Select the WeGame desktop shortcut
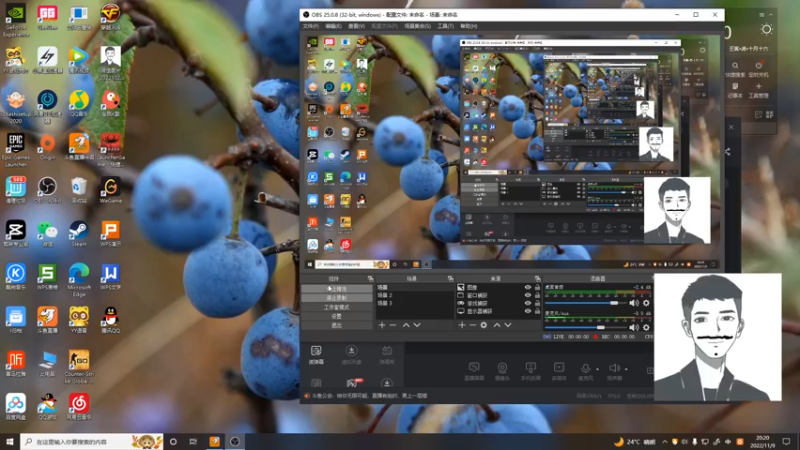 [110, 190]
